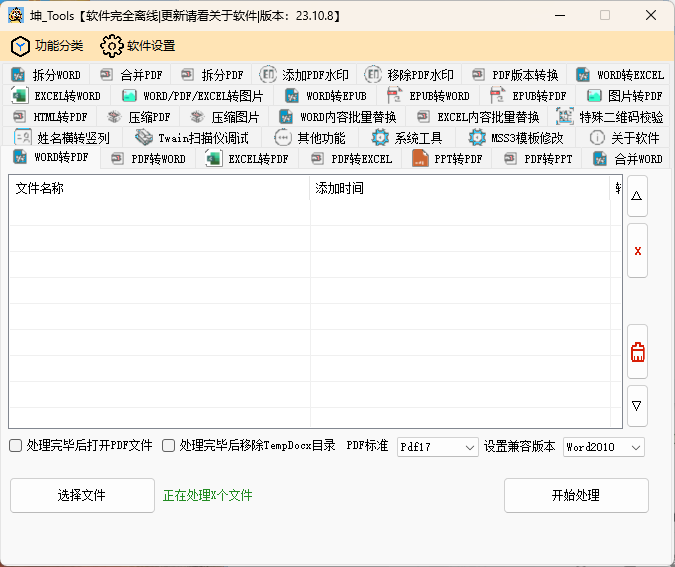The height and width of the screenshot is (567, 675).
Task: Click the red X remove file icon
Action: click(x=637, y=250)
